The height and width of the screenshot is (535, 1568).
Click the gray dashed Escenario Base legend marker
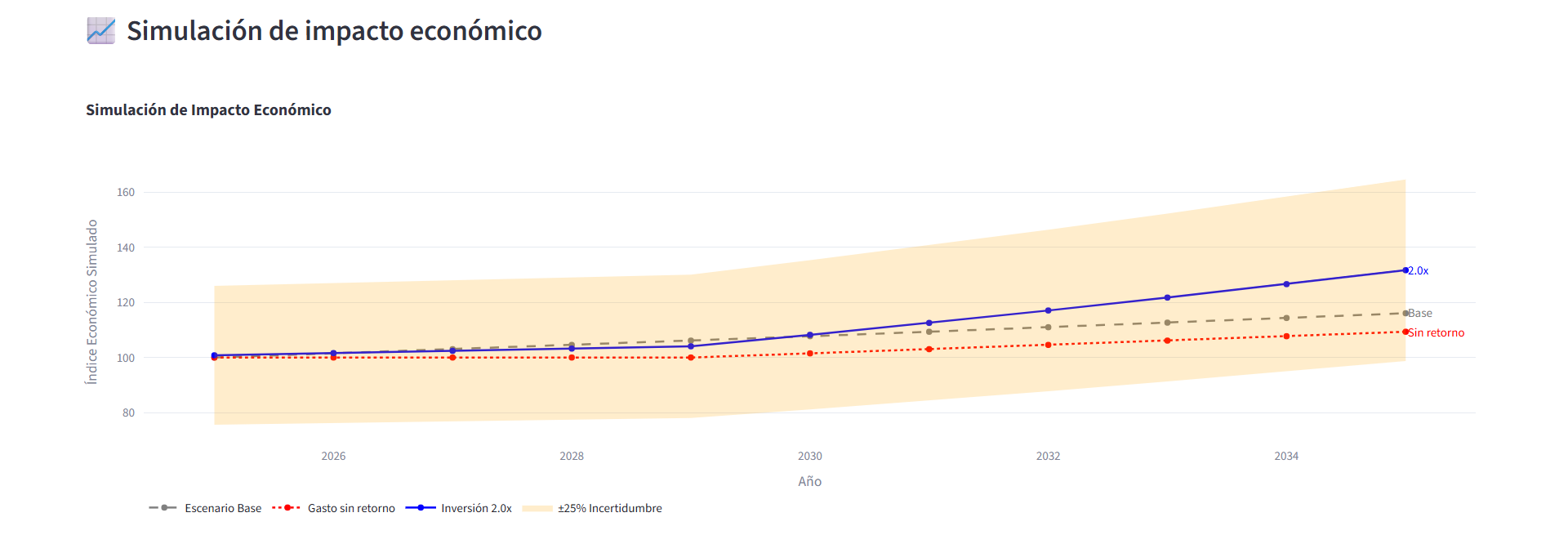pyautogui.click(x=163, y=508)
